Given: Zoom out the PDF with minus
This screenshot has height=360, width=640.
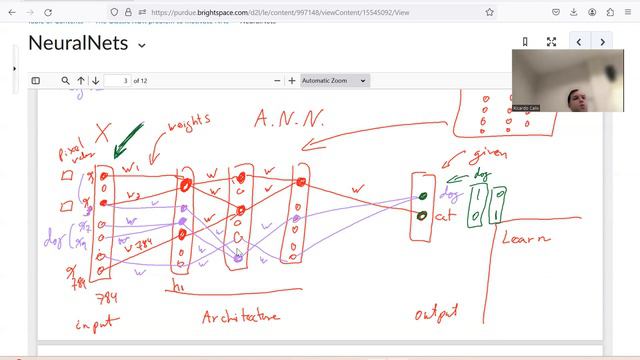Looking at the screenshot, I should tap(277, 81).
